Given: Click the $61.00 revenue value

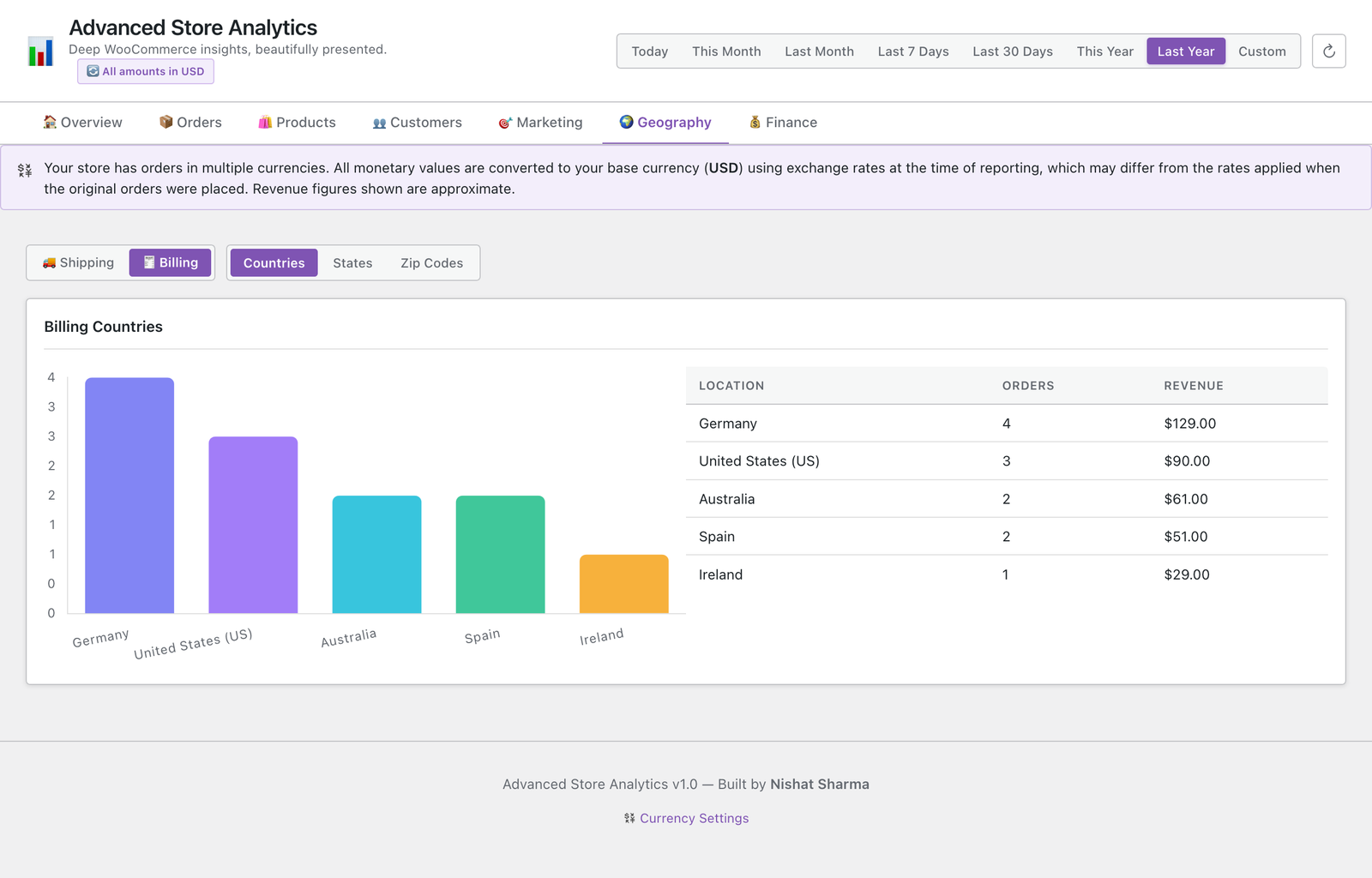Looking at the screenshot, I should point(1186,499).
